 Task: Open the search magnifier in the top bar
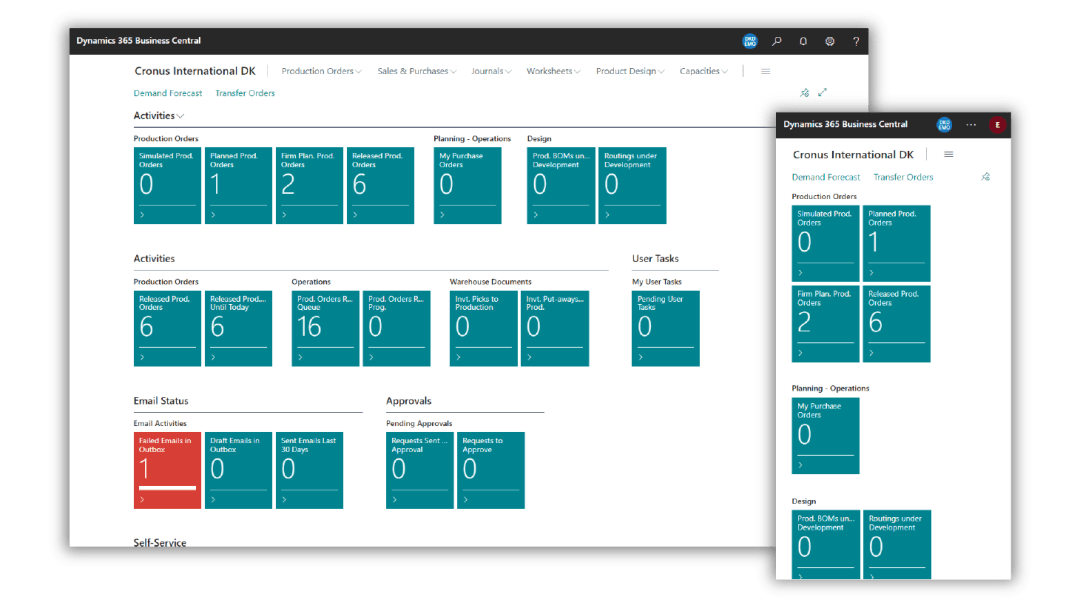click(777, 41)
